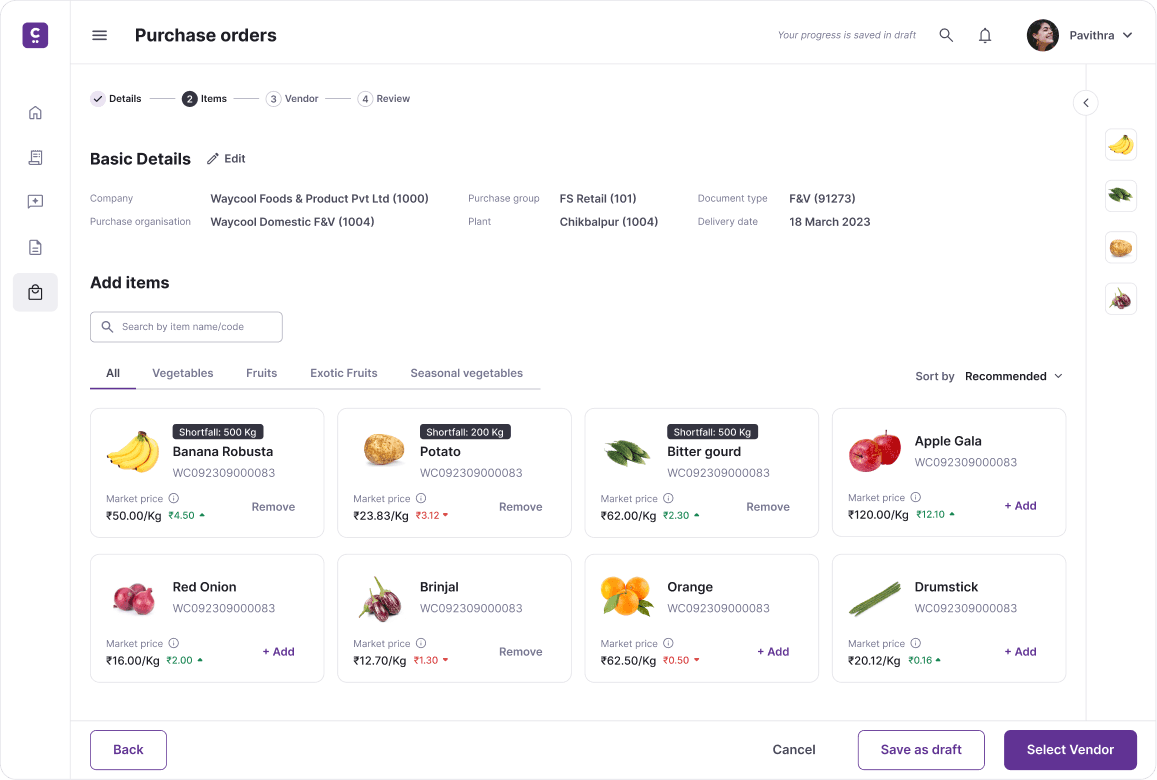Collapse the side panel chevron

[1085, 103]
